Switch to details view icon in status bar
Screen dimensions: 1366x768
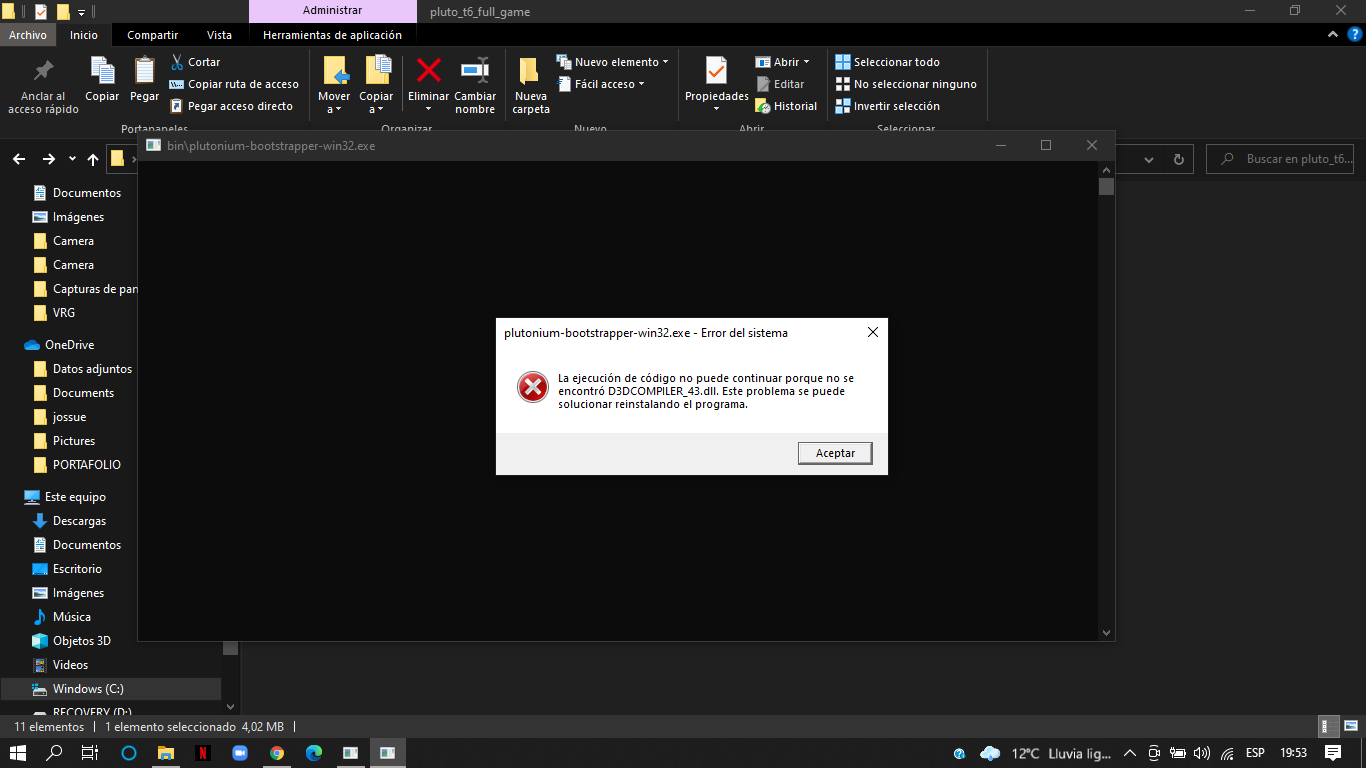coord(1329,727)
